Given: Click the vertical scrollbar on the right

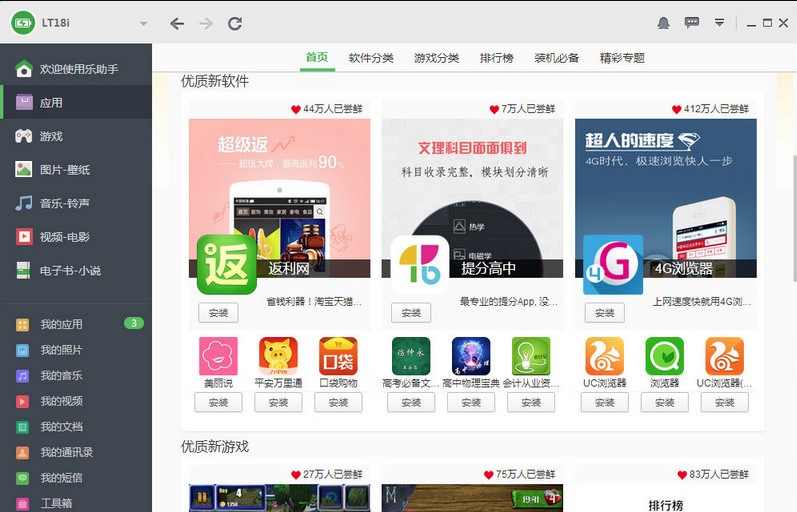Looking at the screenshot, I should [793, 219].
